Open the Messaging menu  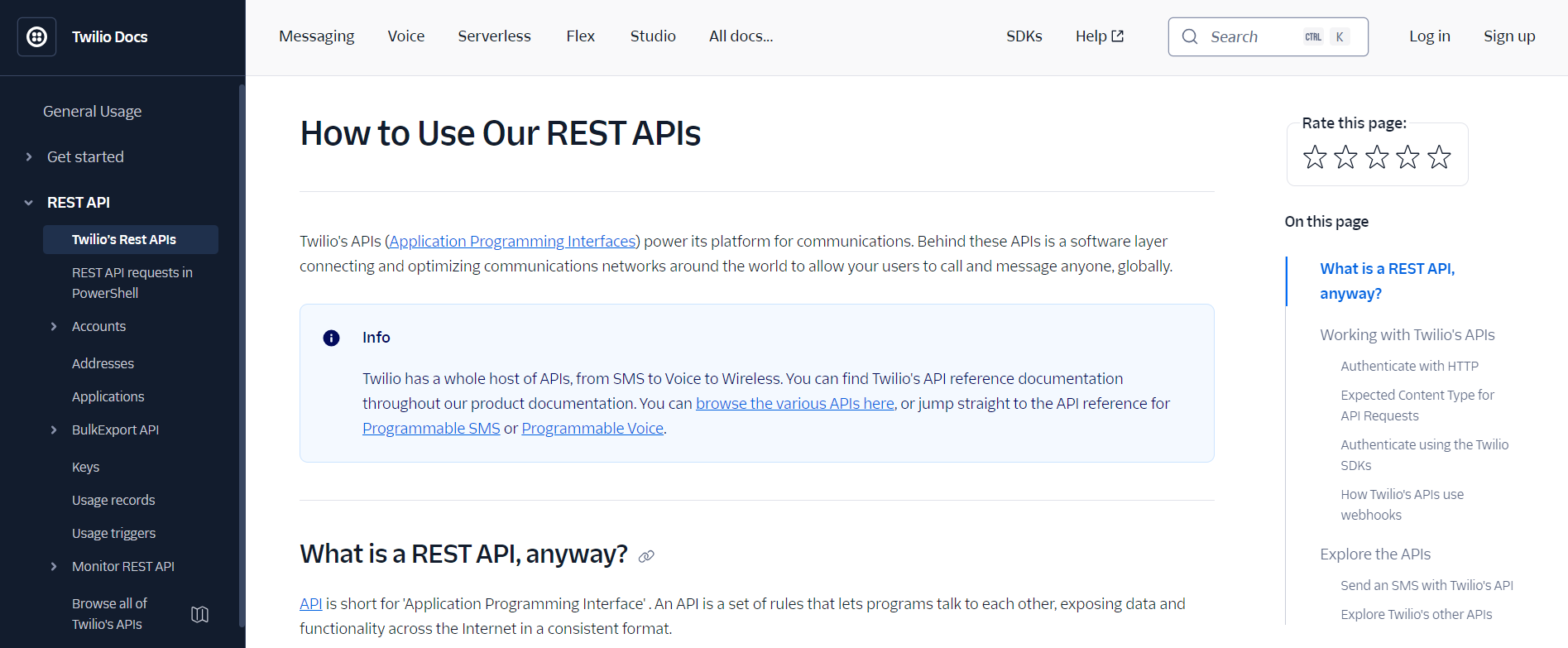click(316, 36)
